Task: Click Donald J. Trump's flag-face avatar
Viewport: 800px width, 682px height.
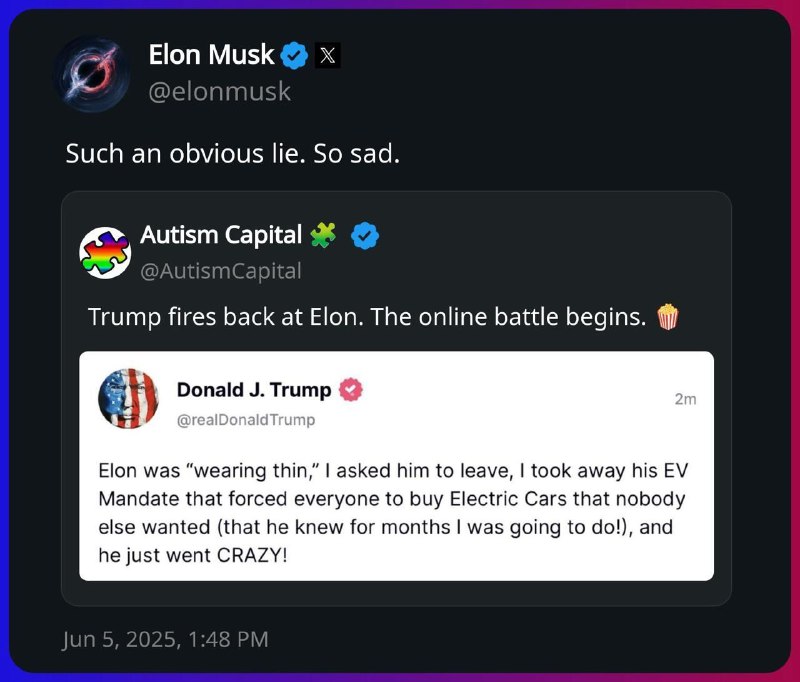Action: 129,398
